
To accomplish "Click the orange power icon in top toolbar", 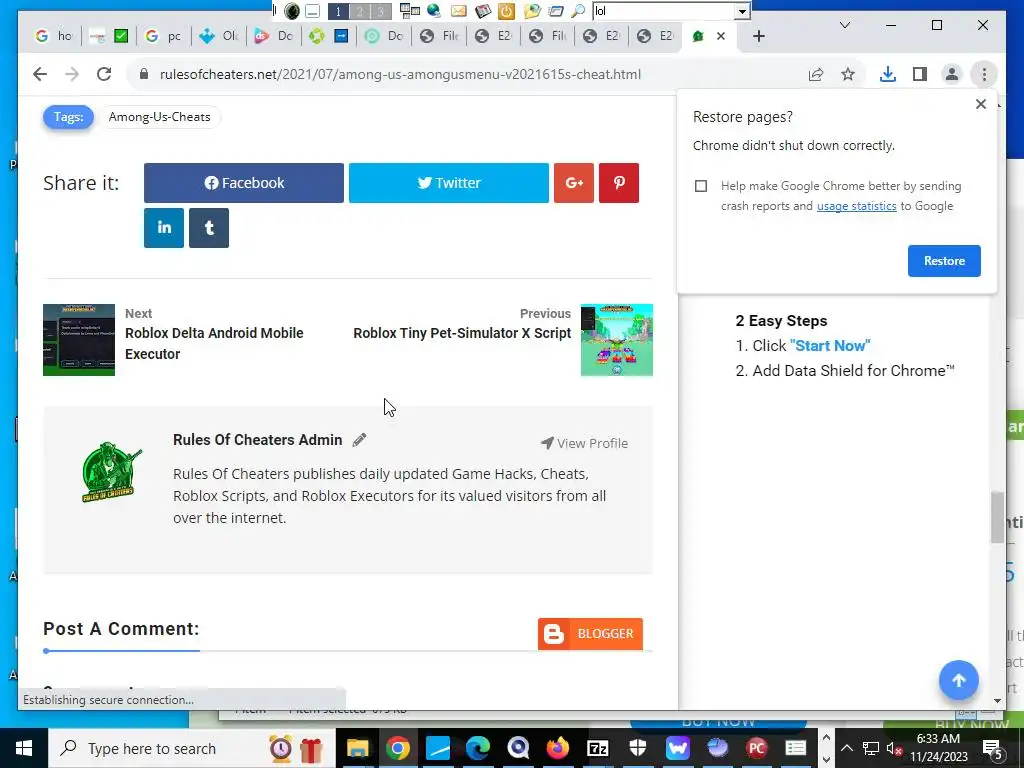I will point(506,11).
